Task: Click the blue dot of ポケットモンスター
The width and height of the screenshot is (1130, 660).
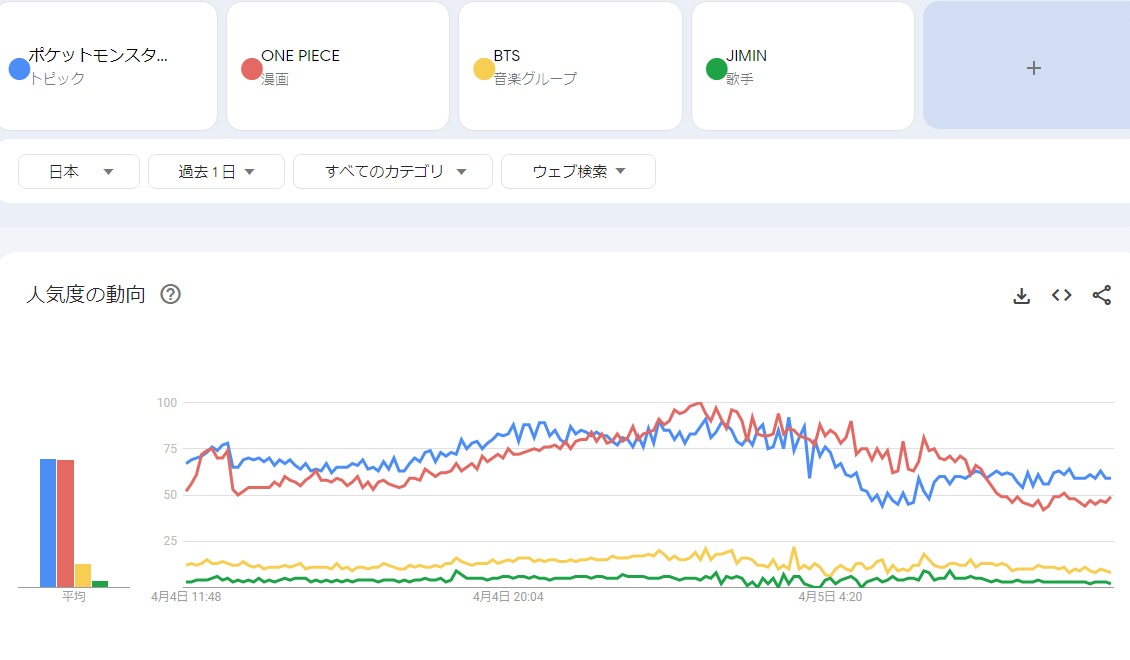Action: (x=18, y=69)
